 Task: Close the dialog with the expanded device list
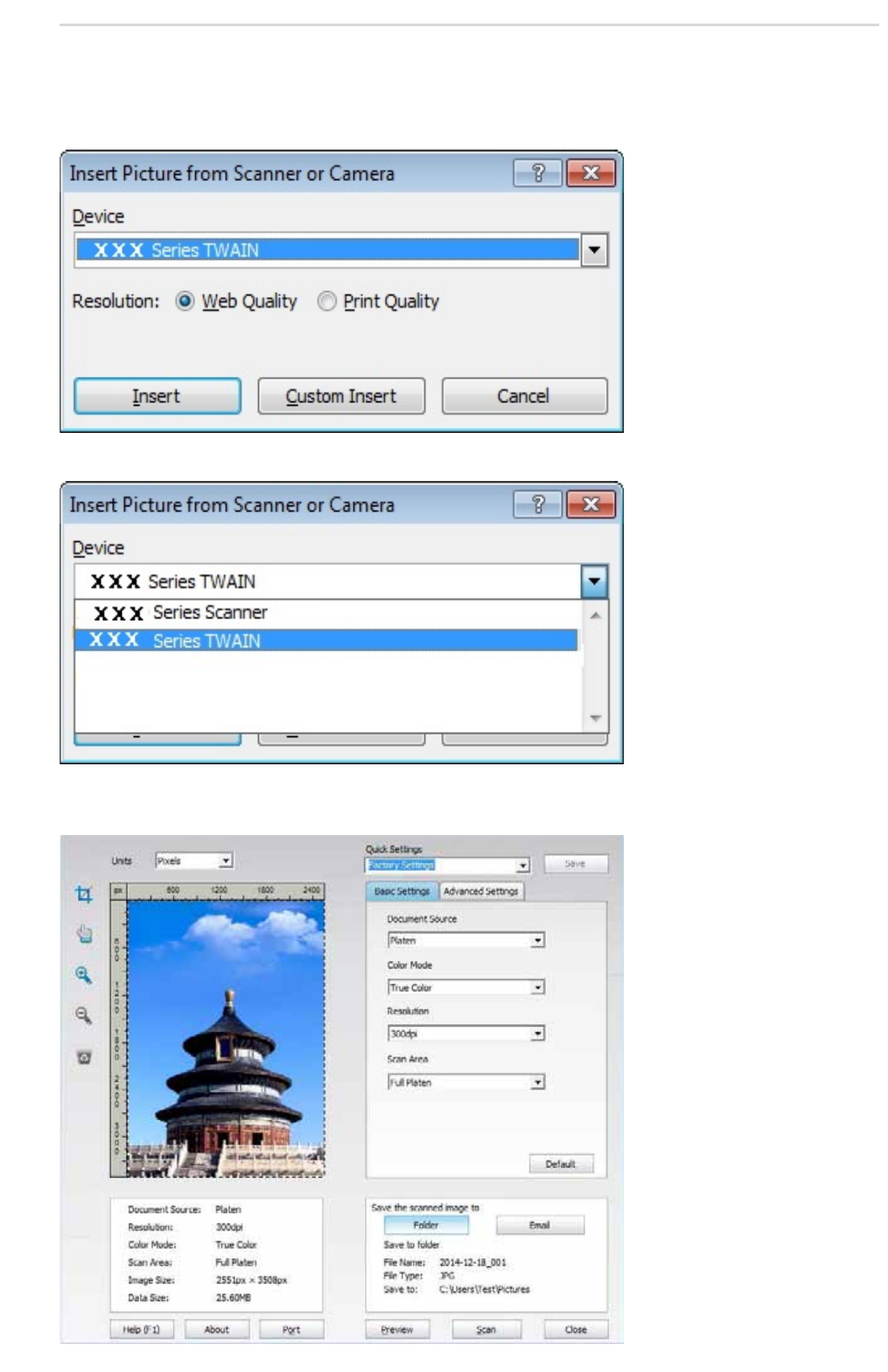[x=591, y=505]
